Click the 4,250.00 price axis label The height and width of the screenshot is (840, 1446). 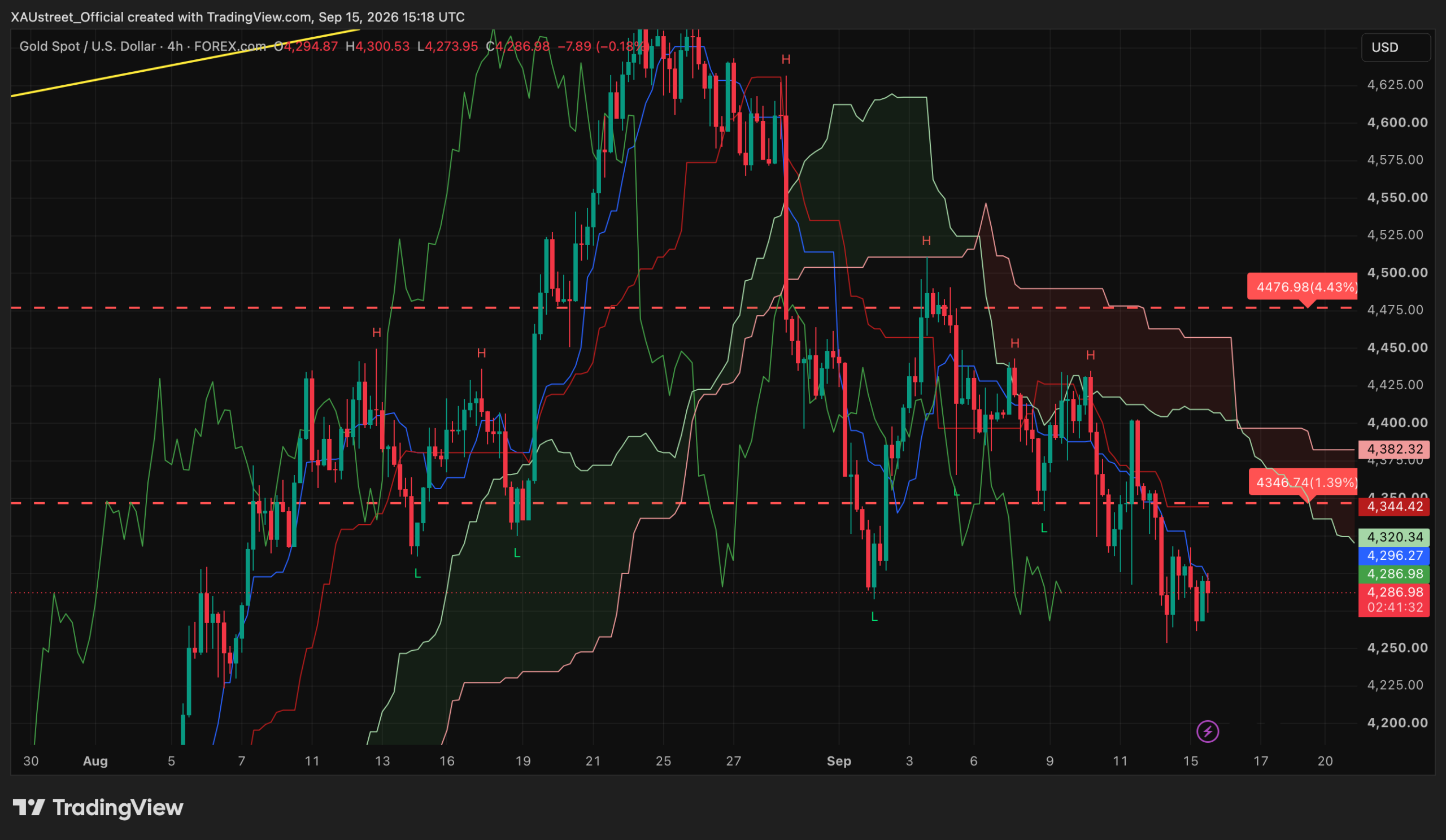coord(1397,648)
